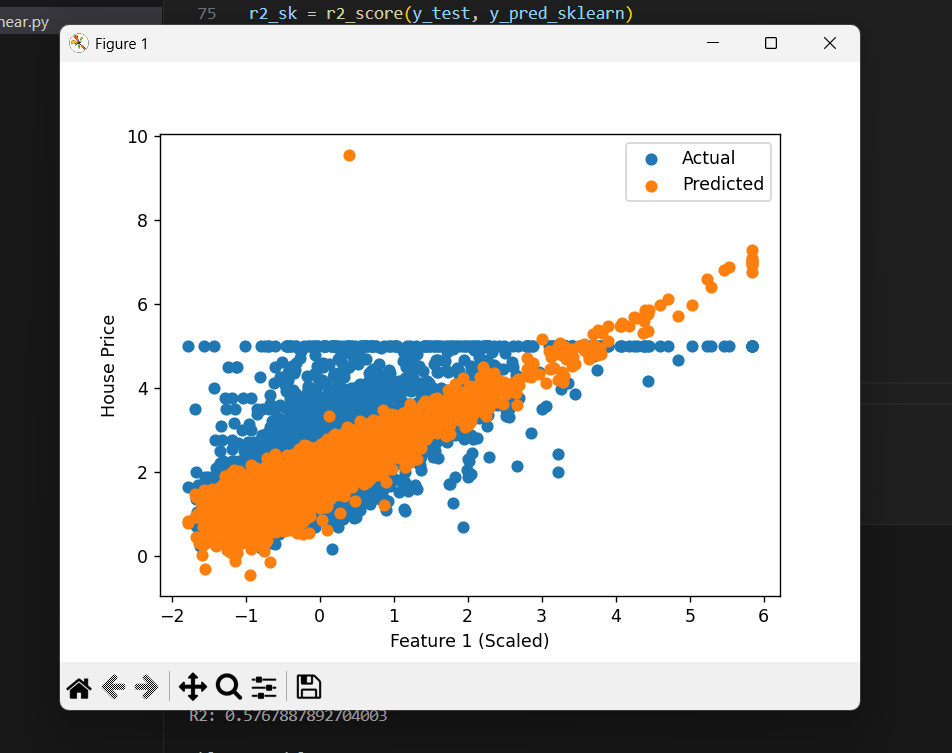Activate the Pan tool in the toolbar
The height and width of the screenshot is (753, 952).
(192, 687)
